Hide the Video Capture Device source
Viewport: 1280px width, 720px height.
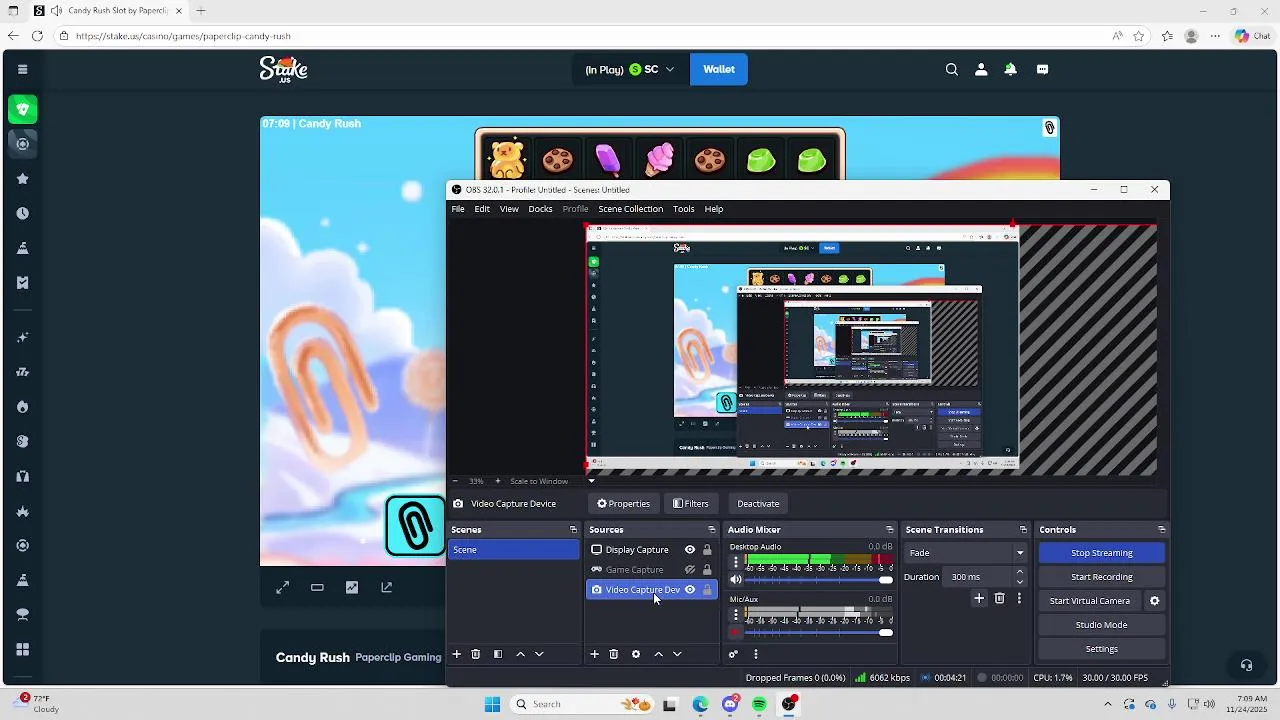(690, 590)
